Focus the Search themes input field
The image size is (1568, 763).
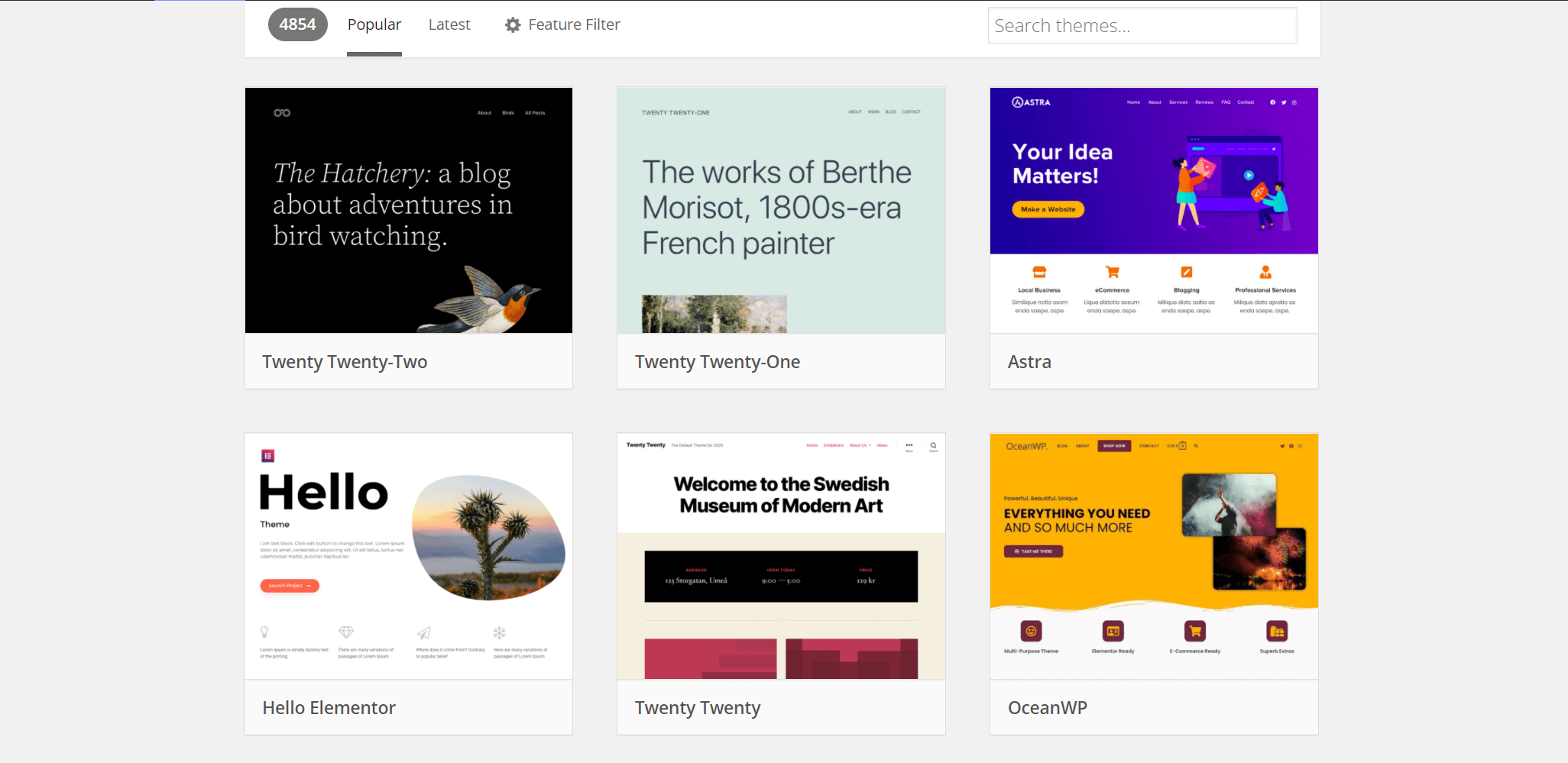[1142, 25]
